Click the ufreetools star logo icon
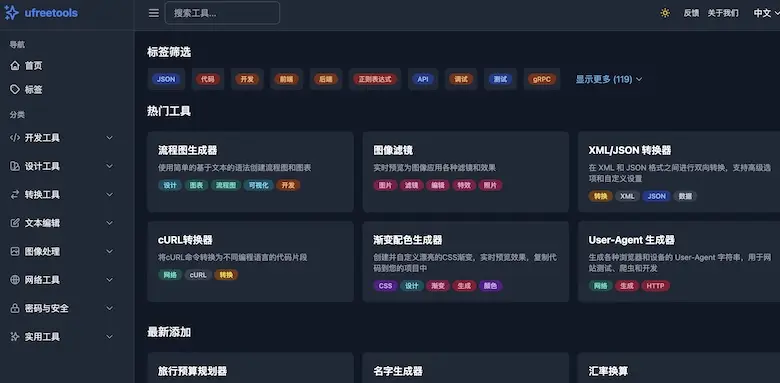 click(11, 13)
